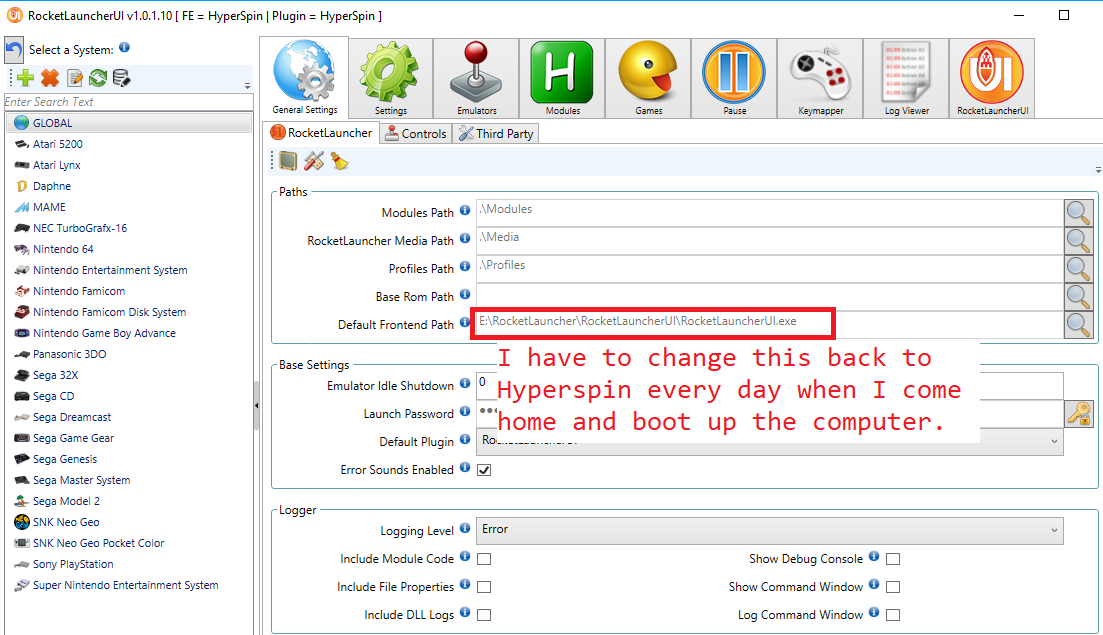
Task: Disable the Error Sounds Enabled checkbox
Action: (x=484, y=470)
